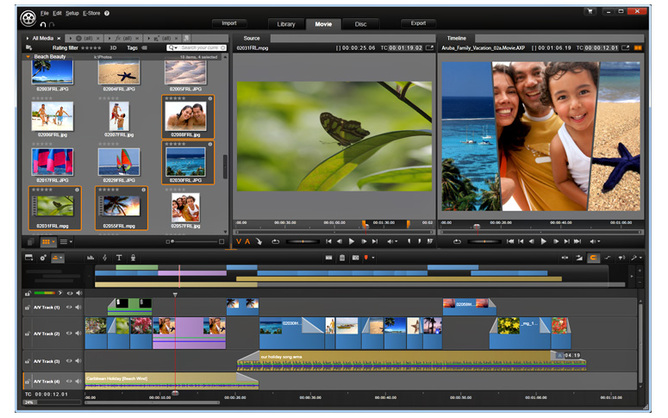The width and height of the screenshot is (668, 418).
Task: Click the Export button
Action: 418,23
